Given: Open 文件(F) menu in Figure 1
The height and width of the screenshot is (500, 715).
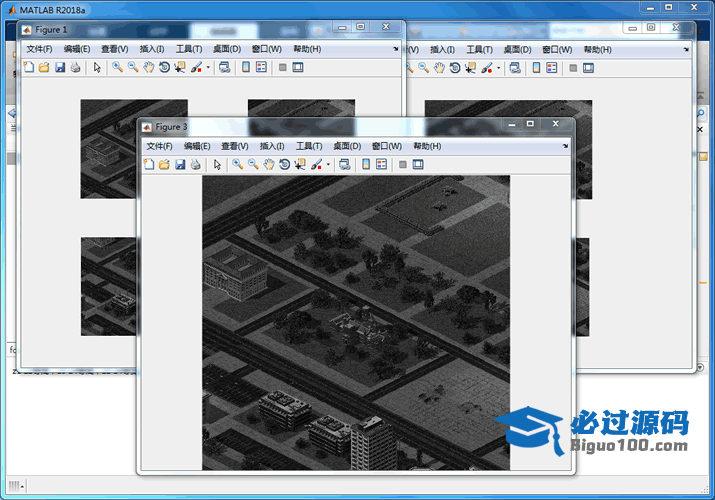Looking at the screenshot, I should coord(39,49).
